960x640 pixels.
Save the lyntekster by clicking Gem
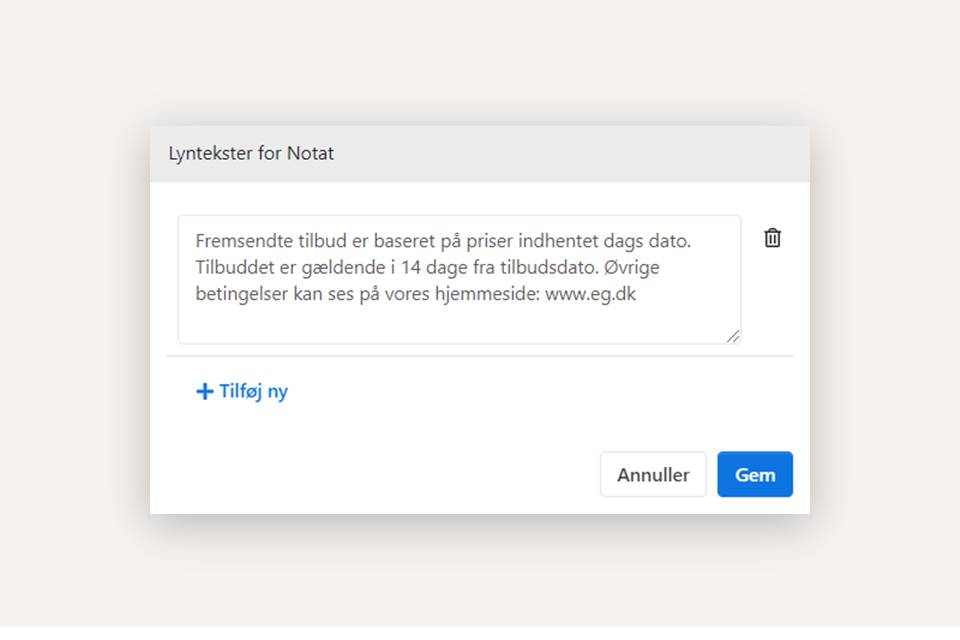(x=755, y=474)
